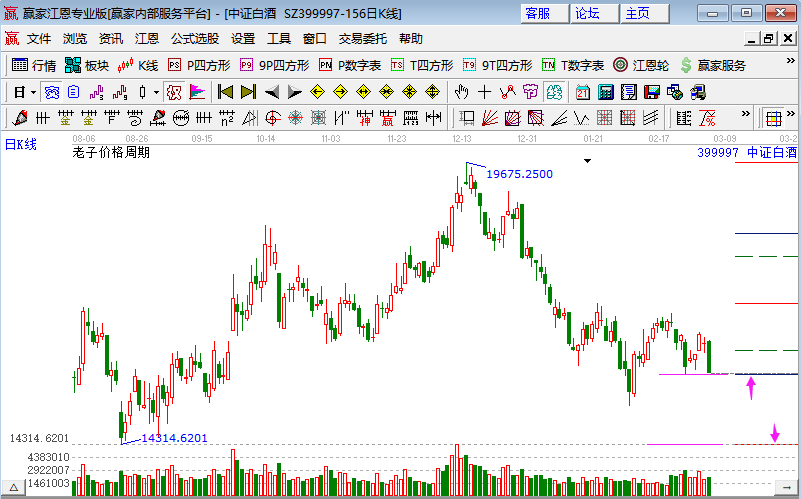Toggle the blue swirl chart mode icon
801x499 pixels.
pos(52,92)
